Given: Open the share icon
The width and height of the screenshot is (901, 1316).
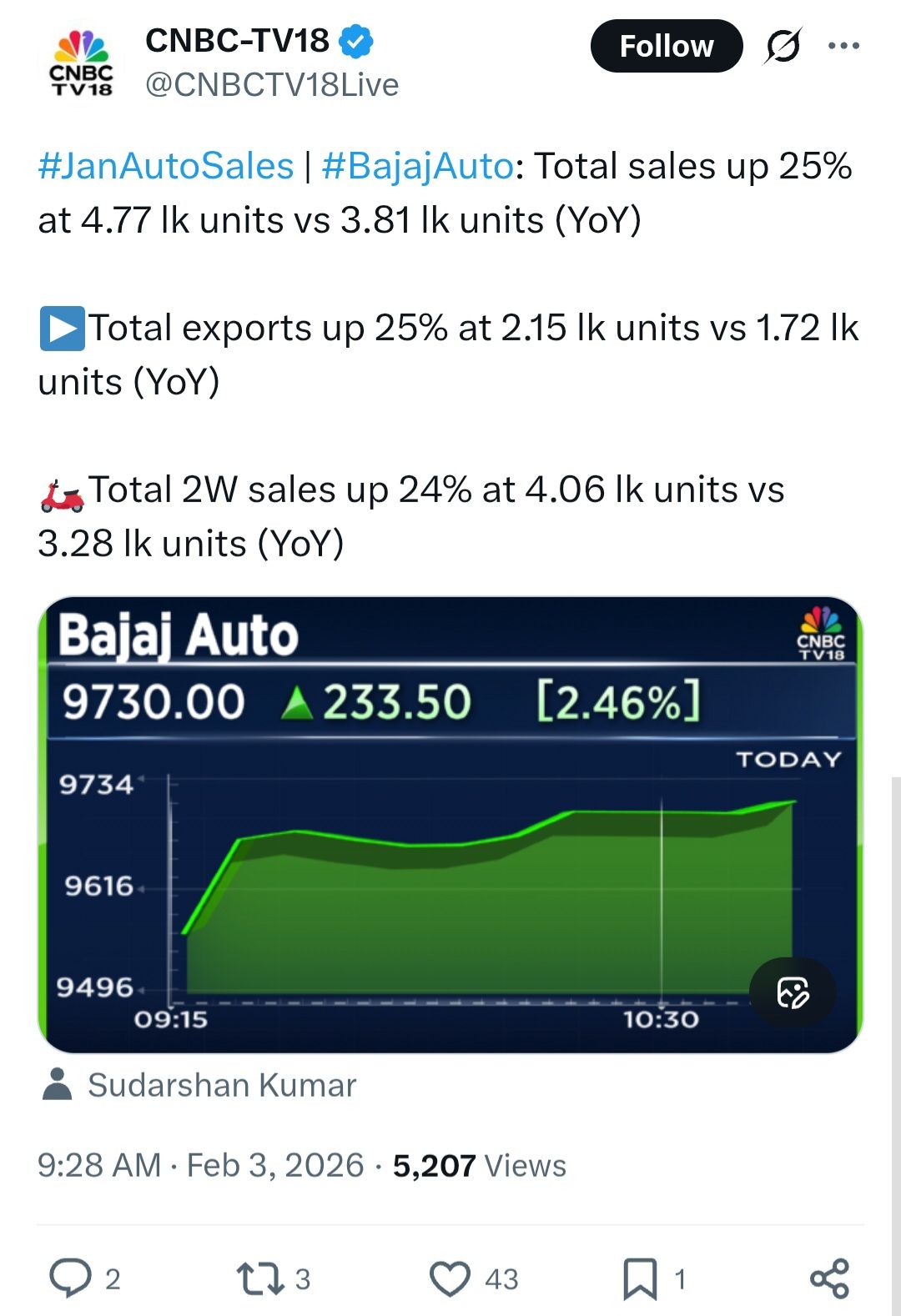Looking at the screenshot, I should coord(829,1278).
